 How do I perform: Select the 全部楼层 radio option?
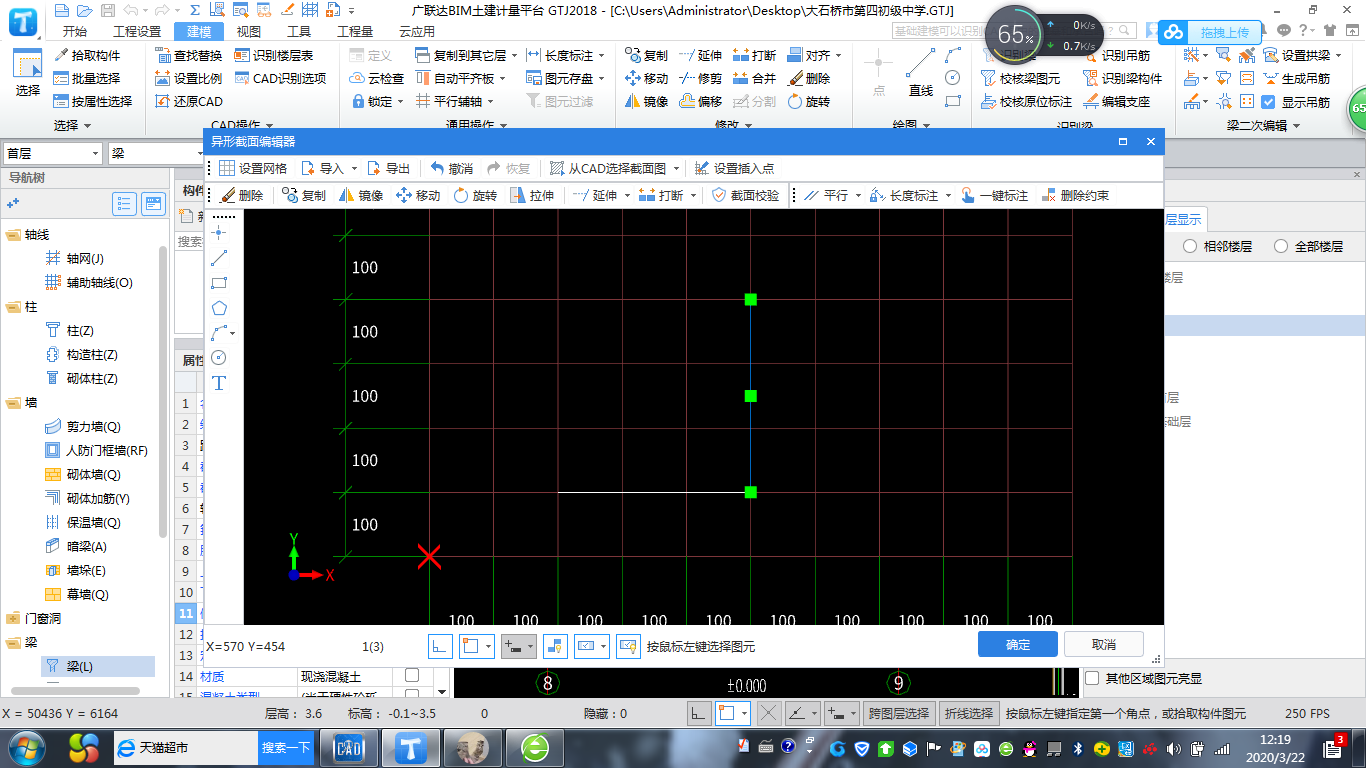click(x=1281, y=246)
